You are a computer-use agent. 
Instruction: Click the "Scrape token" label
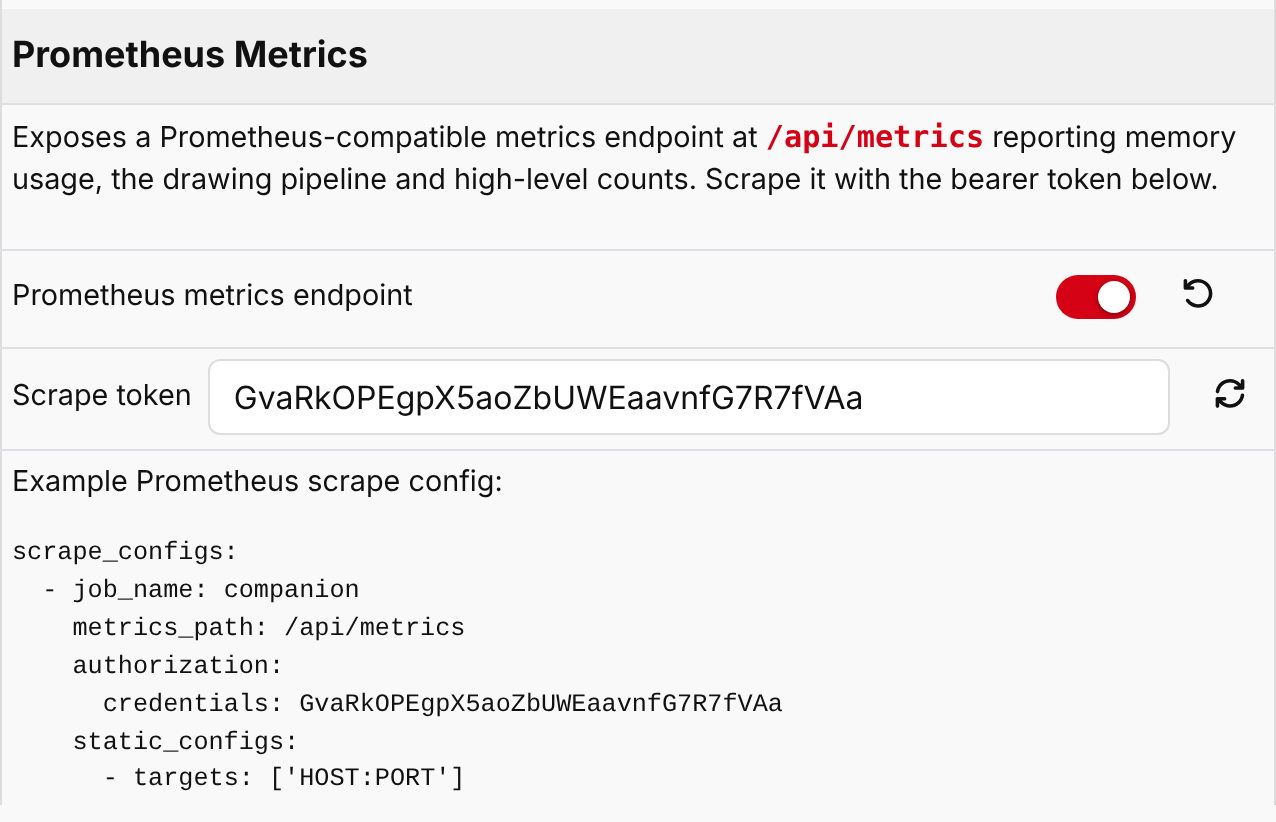coord(102,396)
